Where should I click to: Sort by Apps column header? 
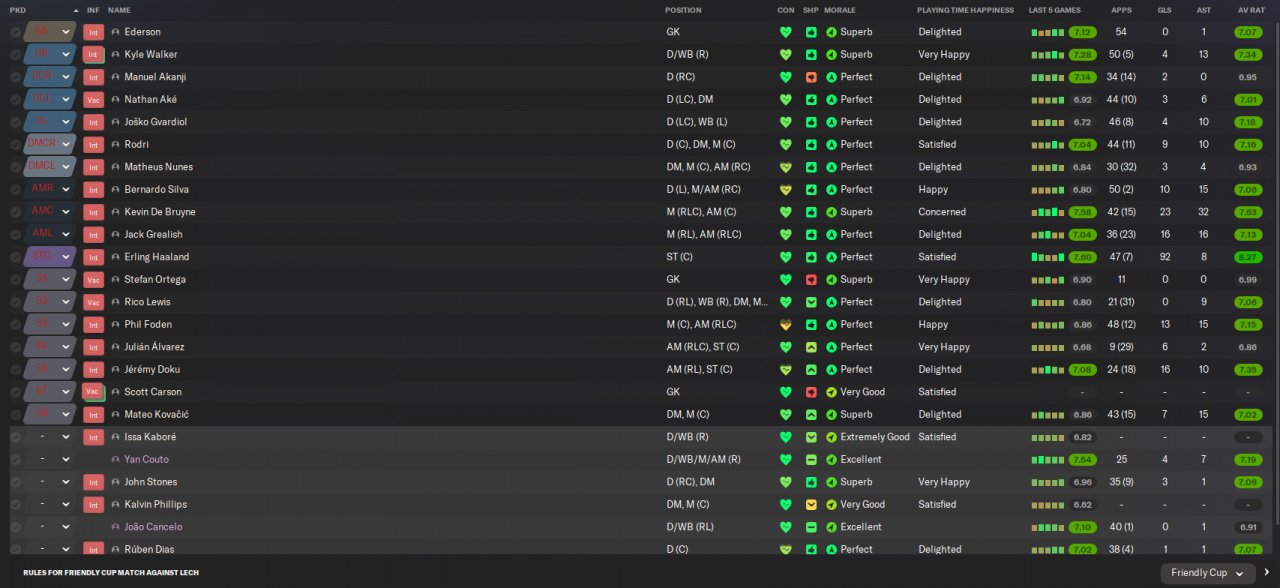pos(1121,10)
